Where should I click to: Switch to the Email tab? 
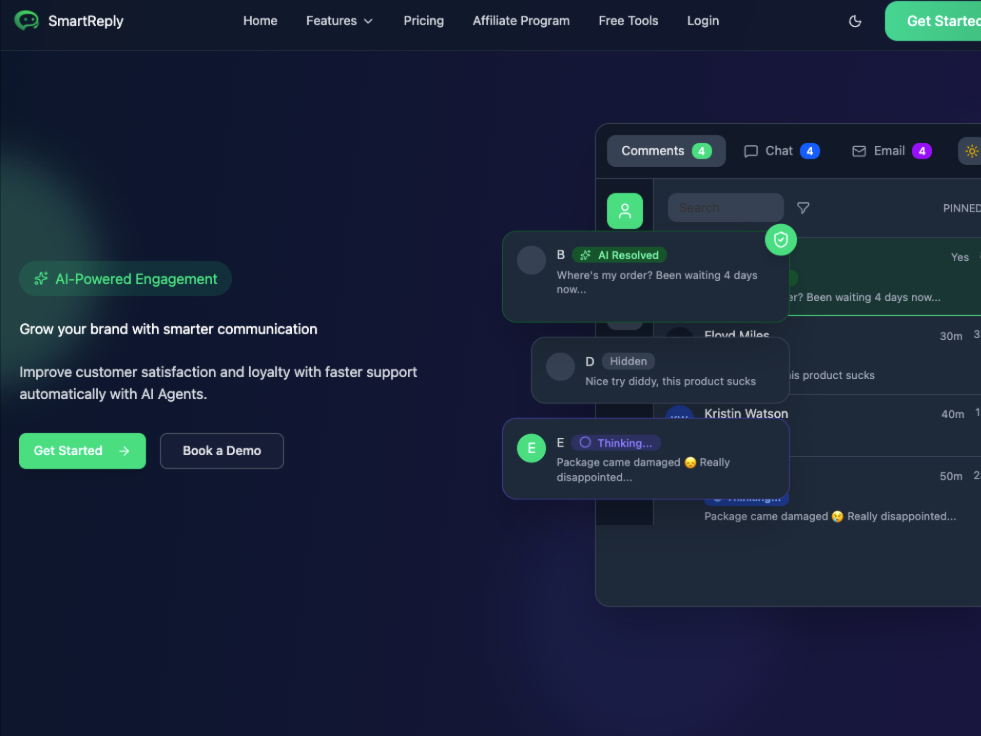pos(892,151)
